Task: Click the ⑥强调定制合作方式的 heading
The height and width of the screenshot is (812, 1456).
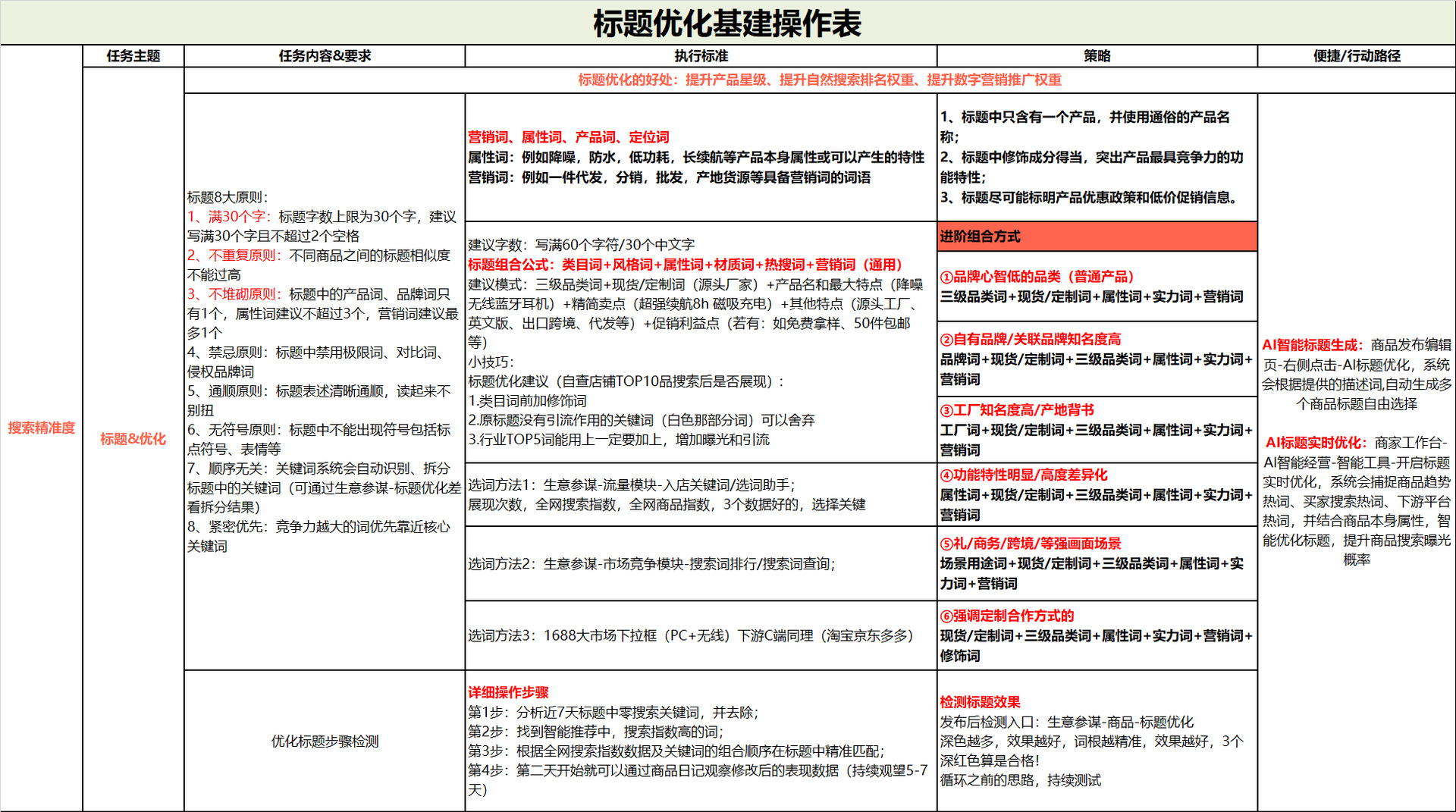Action: click(1007, 616)
